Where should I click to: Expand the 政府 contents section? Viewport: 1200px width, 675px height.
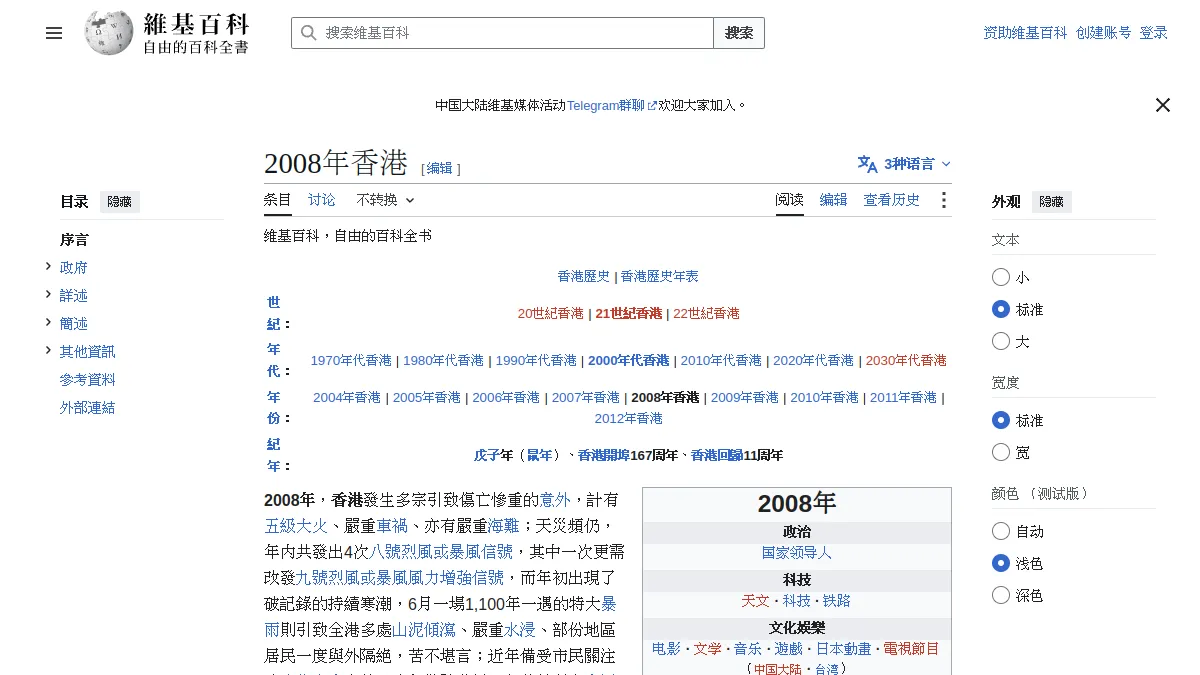48,266
